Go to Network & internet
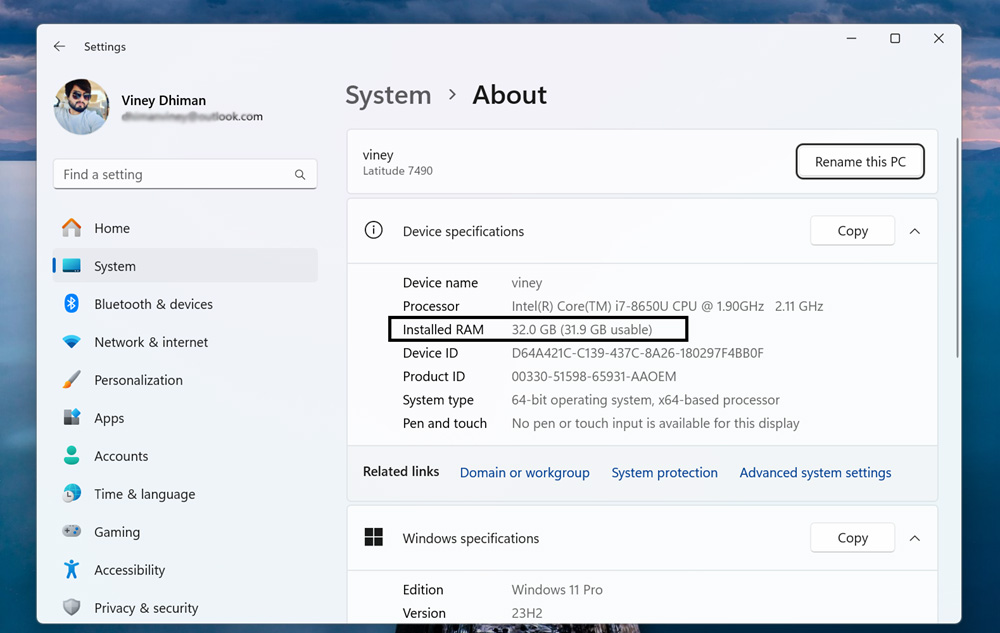This screenshot has height=633, width=1000. [185, 342]
